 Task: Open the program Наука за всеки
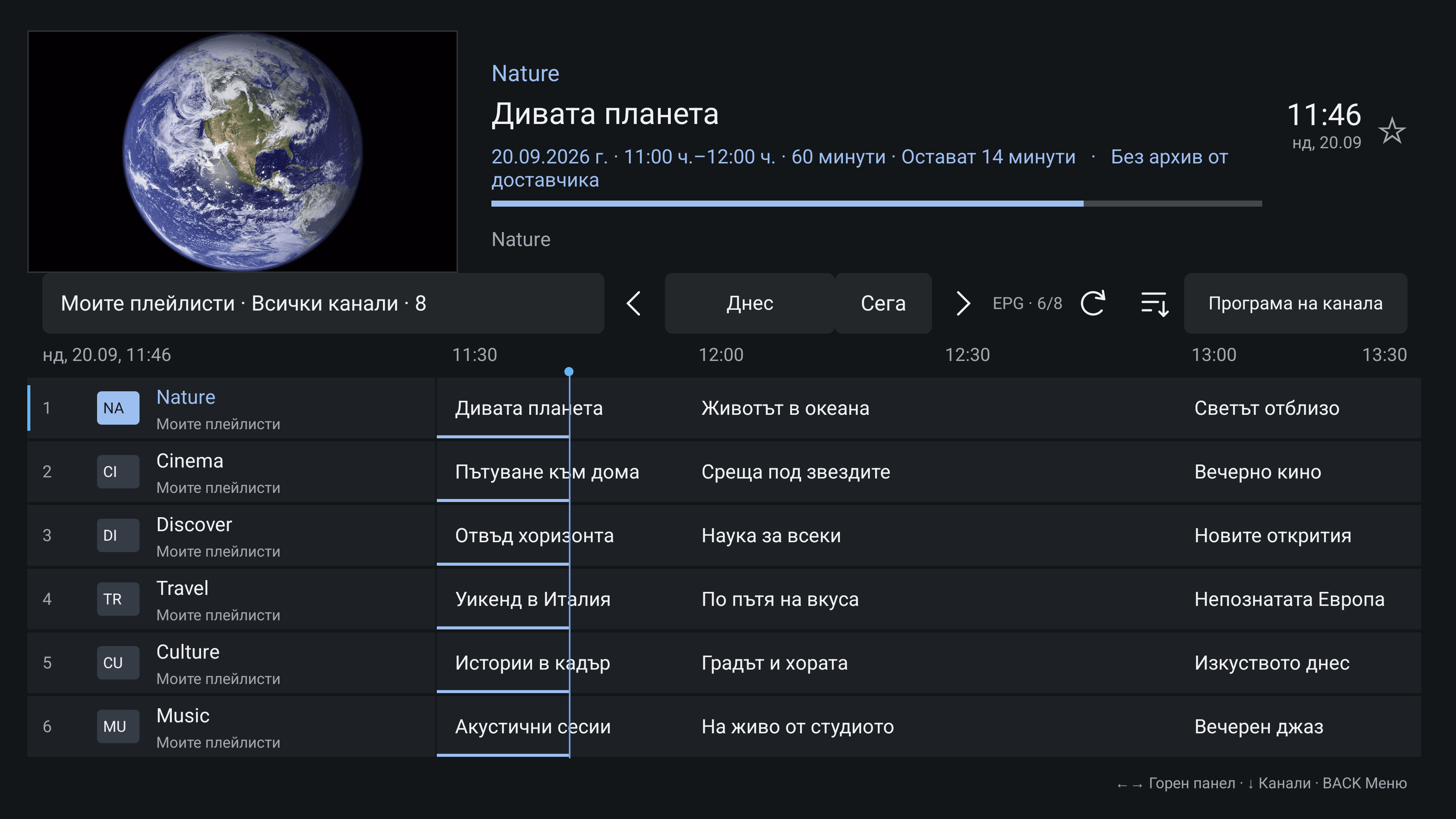coord(929,535)
